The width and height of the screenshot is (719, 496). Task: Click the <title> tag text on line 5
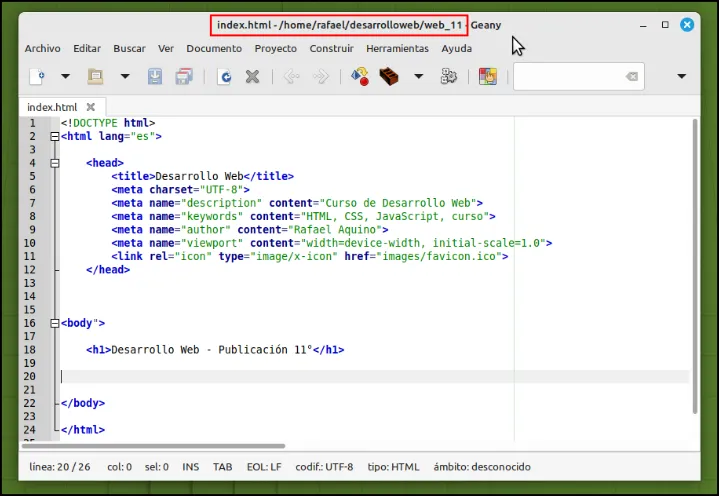pos(133,176)
